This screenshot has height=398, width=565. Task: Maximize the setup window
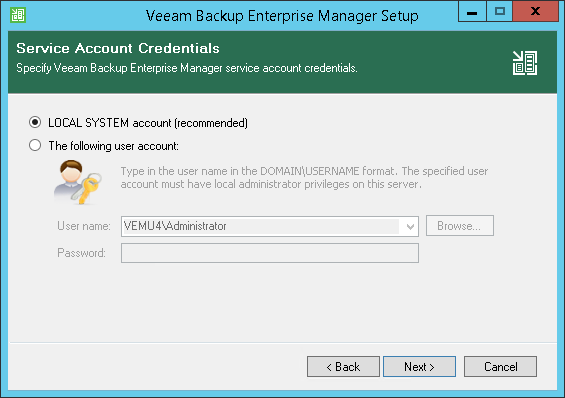point(499,12)
